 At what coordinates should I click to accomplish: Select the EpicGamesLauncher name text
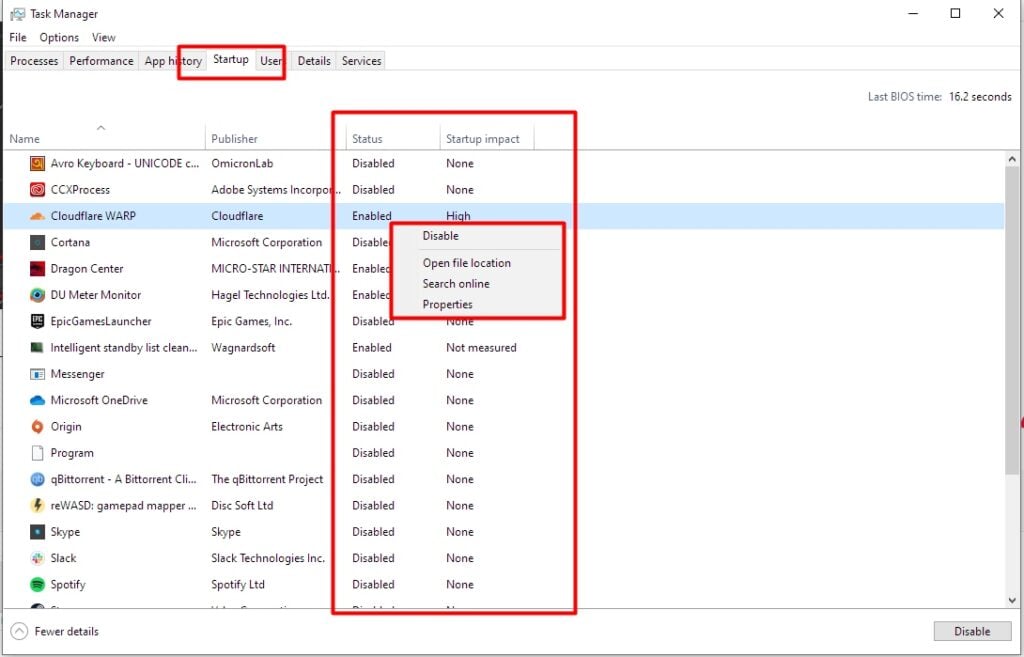[x=101, y=321]
